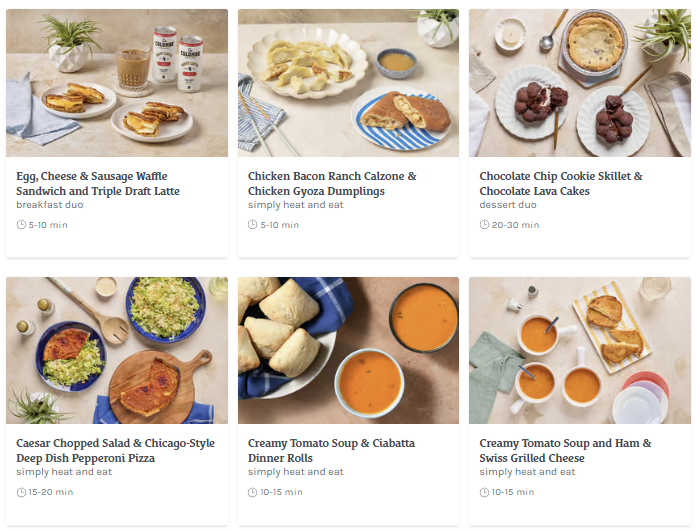Click clock icon on Chocolate Chip Cookie Skillet card
Image resolution: width=697 pixels, height=531 pixels.
pos(484,225)
